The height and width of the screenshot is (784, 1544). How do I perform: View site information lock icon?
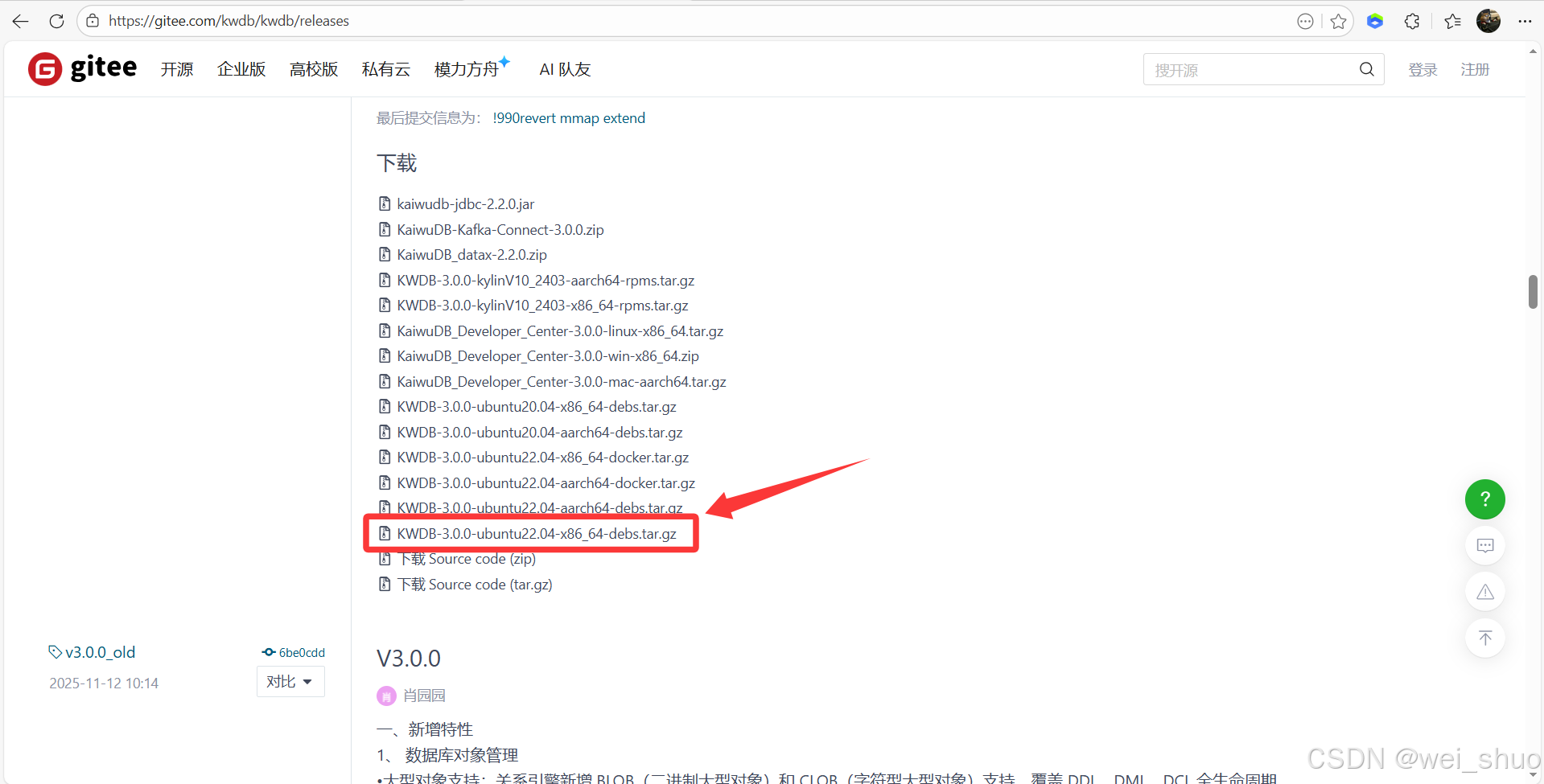pyautogui.click(x=93, y=21)
